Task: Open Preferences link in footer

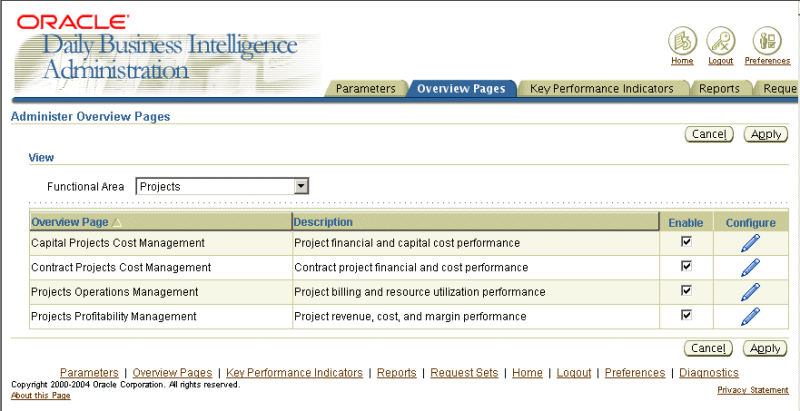Action: (635, 373)
